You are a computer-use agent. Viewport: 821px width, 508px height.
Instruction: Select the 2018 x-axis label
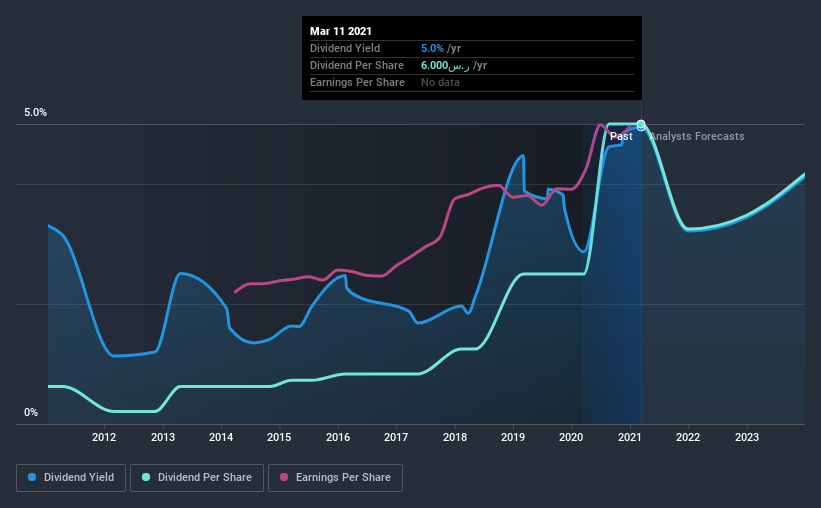click(x=454, y=437)
